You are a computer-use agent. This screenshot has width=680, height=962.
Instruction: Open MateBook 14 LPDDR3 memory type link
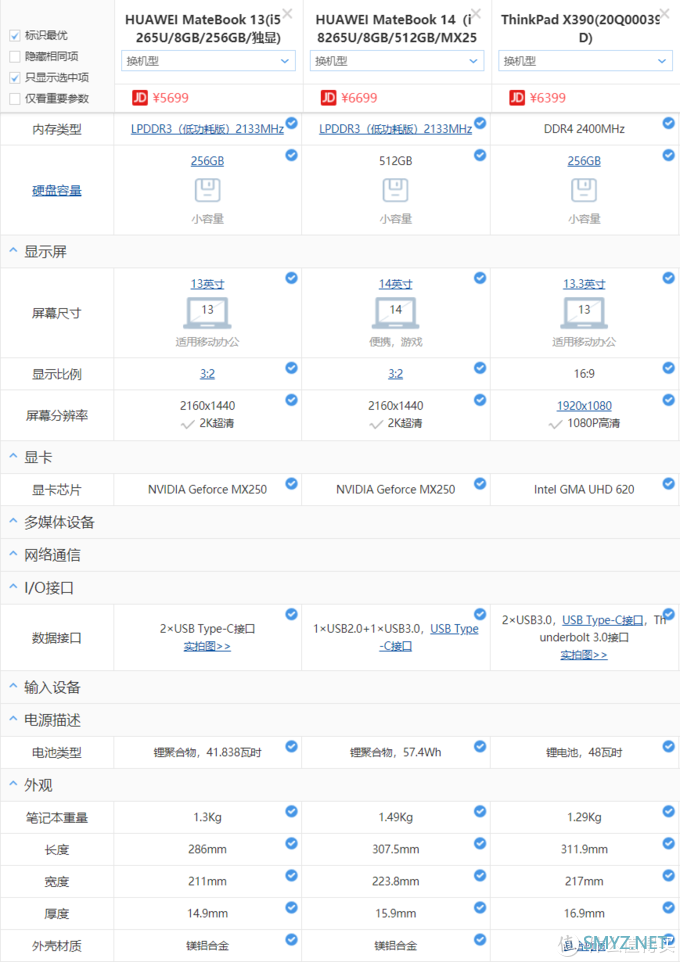click(x=396, y=129)
